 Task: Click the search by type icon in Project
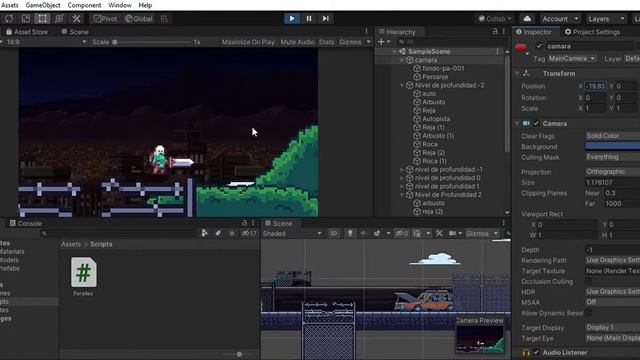click(204, 233)
